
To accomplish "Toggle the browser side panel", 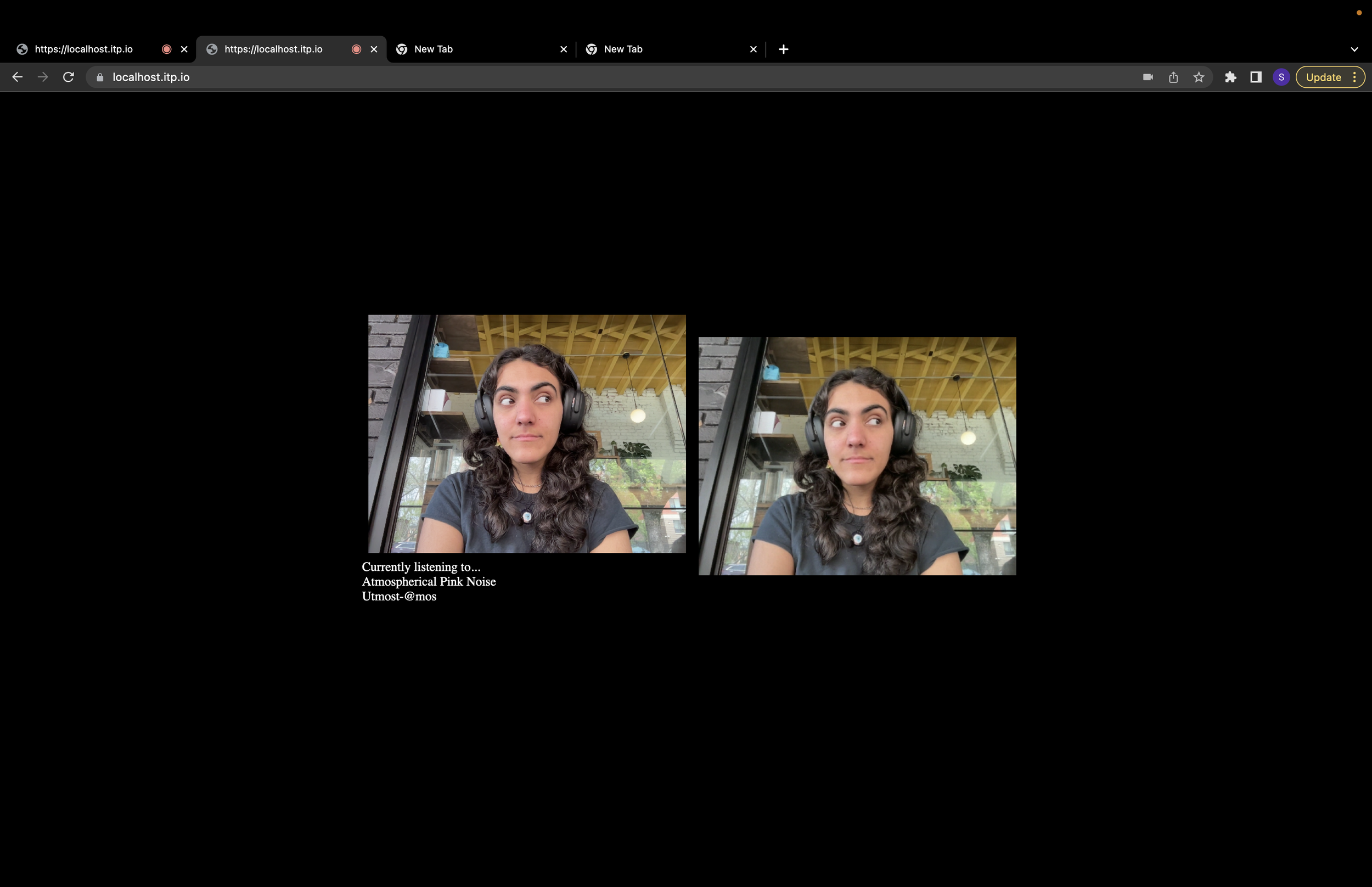I will click(1256, 77).
